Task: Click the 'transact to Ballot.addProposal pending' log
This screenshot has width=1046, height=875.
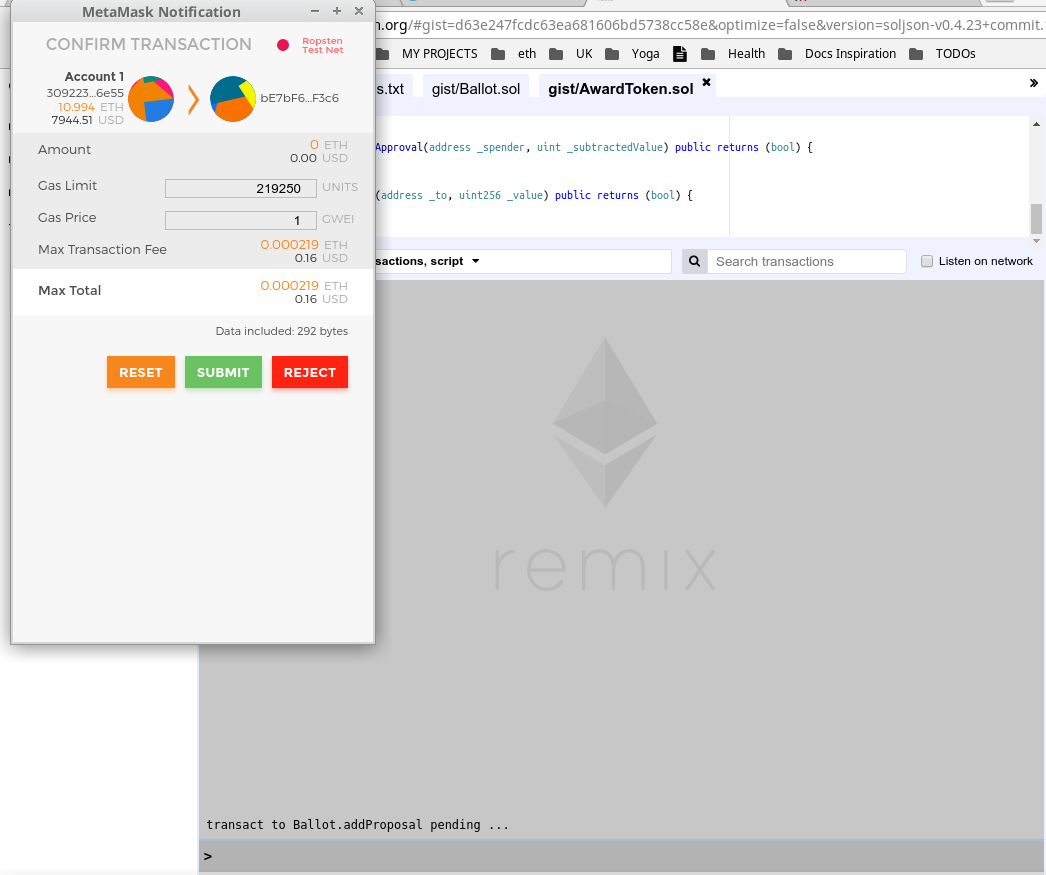Action: coord(358,825)
